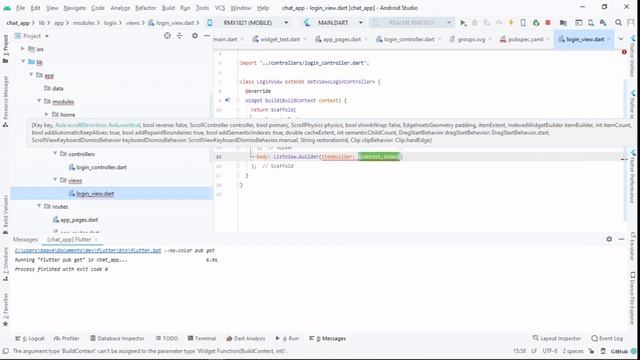Image resolution: width=640 pixels, height=360 pixels.
Task: Open the Structure side tool window
Action: pyautogui.click(x=5, y=264)
